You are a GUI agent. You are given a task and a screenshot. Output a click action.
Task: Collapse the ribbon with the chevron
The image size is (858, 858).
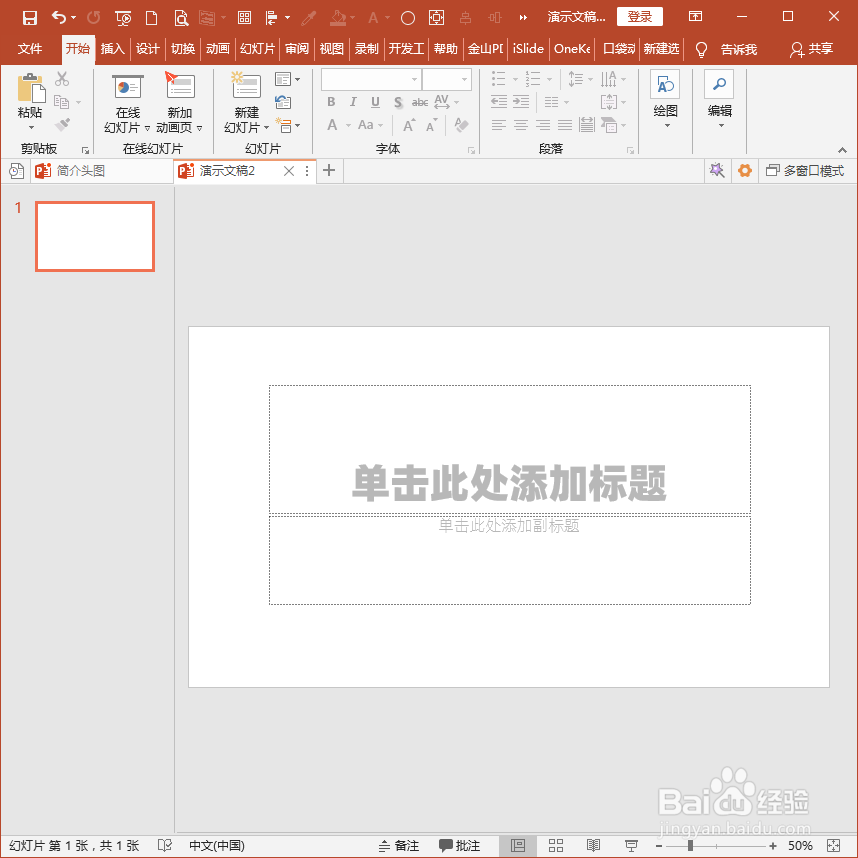[x=842, y=150]
